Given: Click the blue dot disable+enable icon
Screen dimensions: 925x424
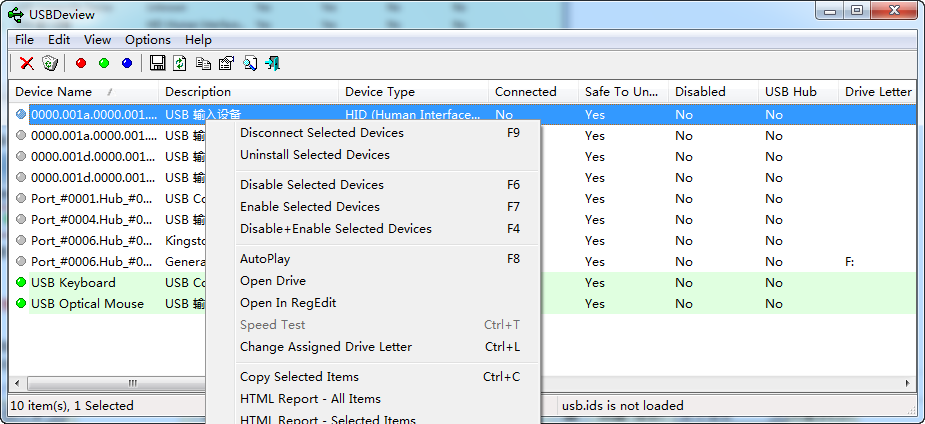Looking at the screenshot, I should [x=127, y=64].
